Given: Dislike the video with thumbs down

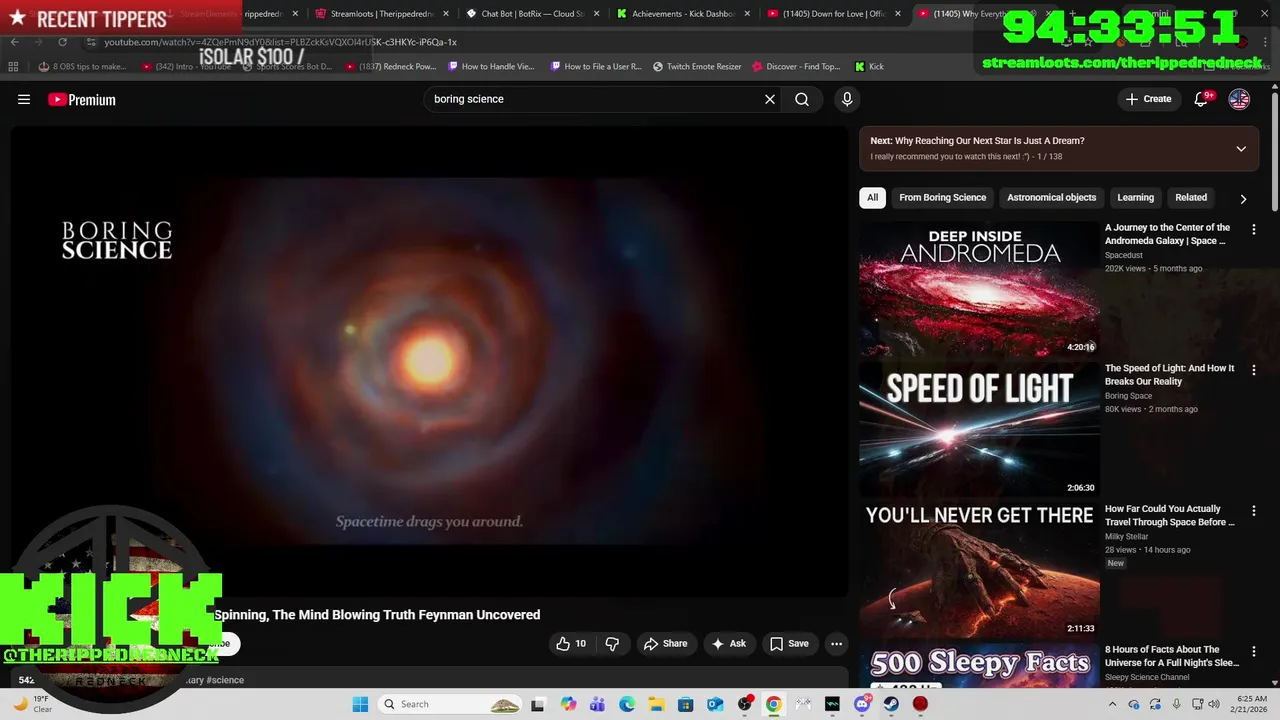Looking at the screenshot, I should point(612,644).
